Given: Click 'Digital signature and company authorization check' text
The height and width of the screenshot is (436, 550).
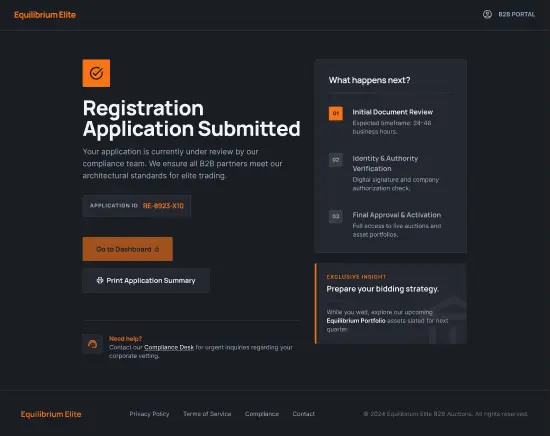Looking at the screenshot, I should tap(396, 184).
